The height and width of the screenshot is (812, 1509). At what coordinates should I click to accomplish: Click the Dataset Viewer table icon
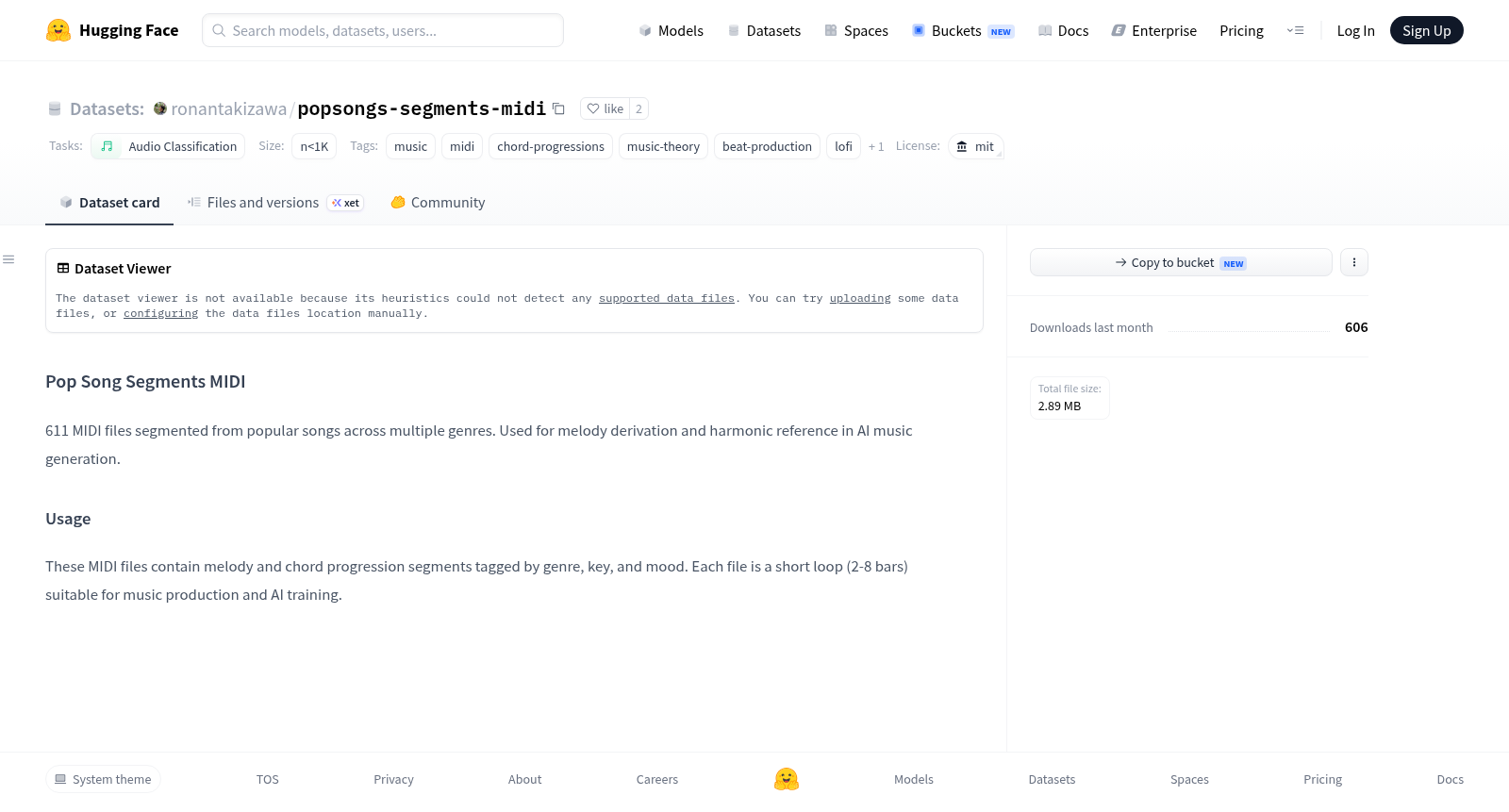pos(63,268)
